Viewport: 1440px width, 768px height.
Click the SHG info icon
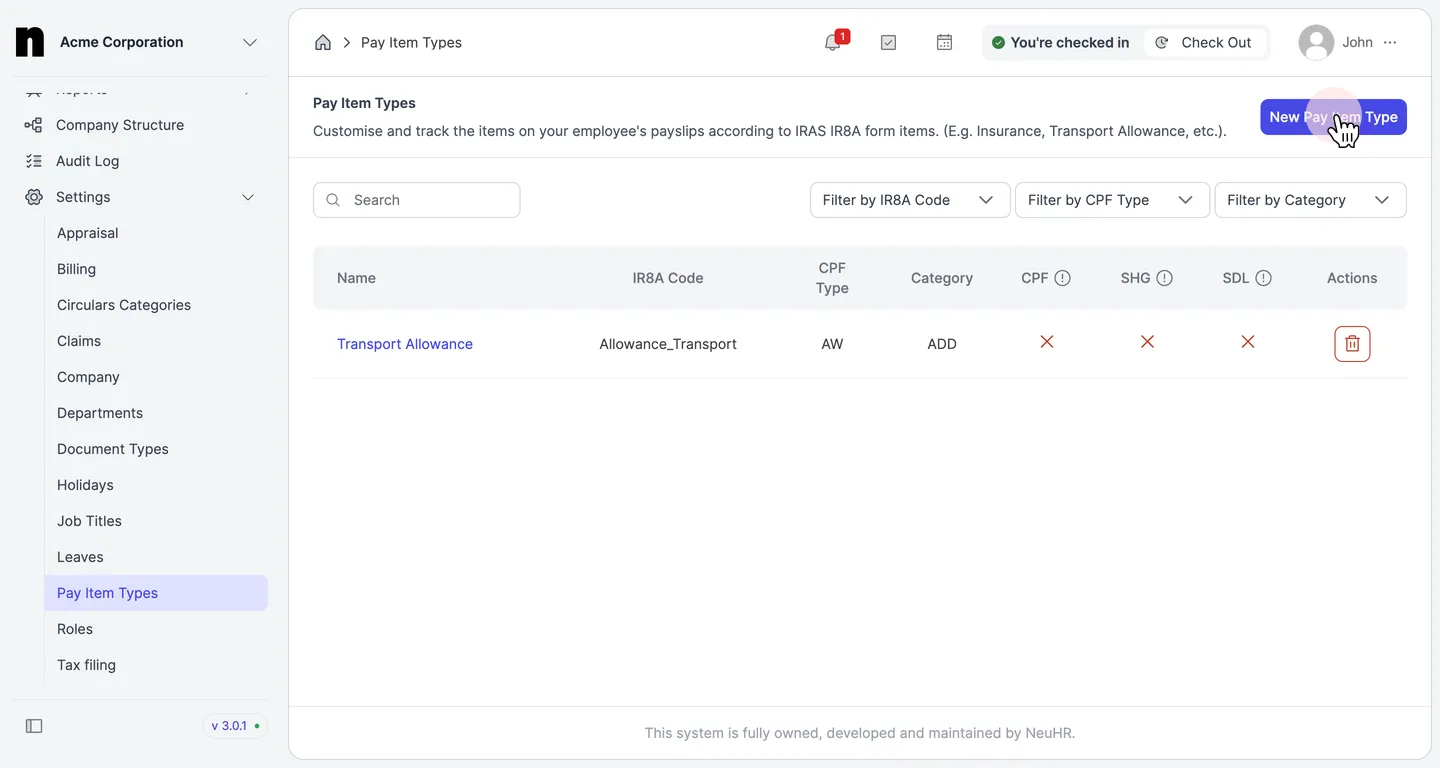(x=1164, y=278)
